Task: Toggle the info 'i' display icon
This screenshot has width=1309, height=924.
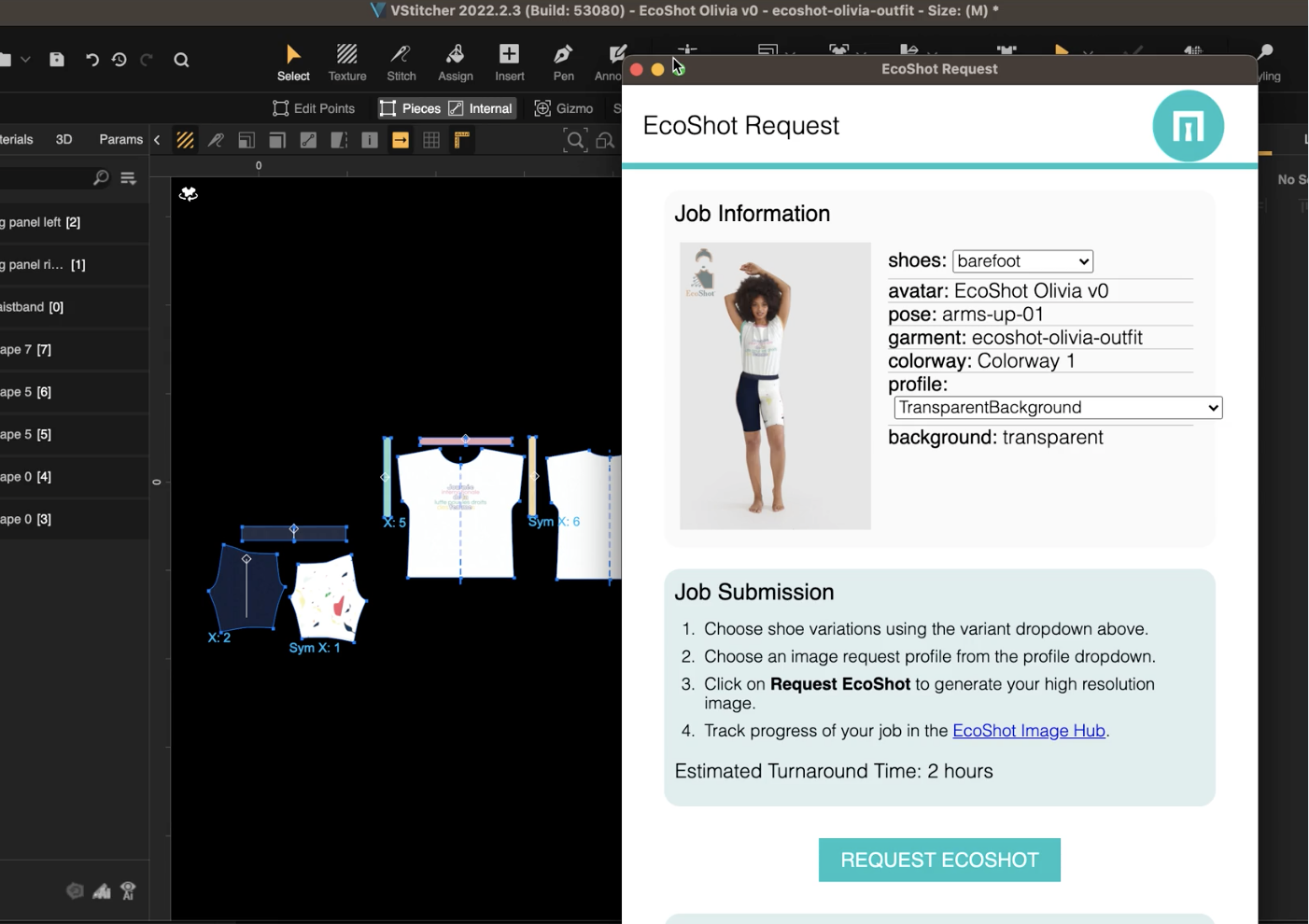Action: point(370,140)
